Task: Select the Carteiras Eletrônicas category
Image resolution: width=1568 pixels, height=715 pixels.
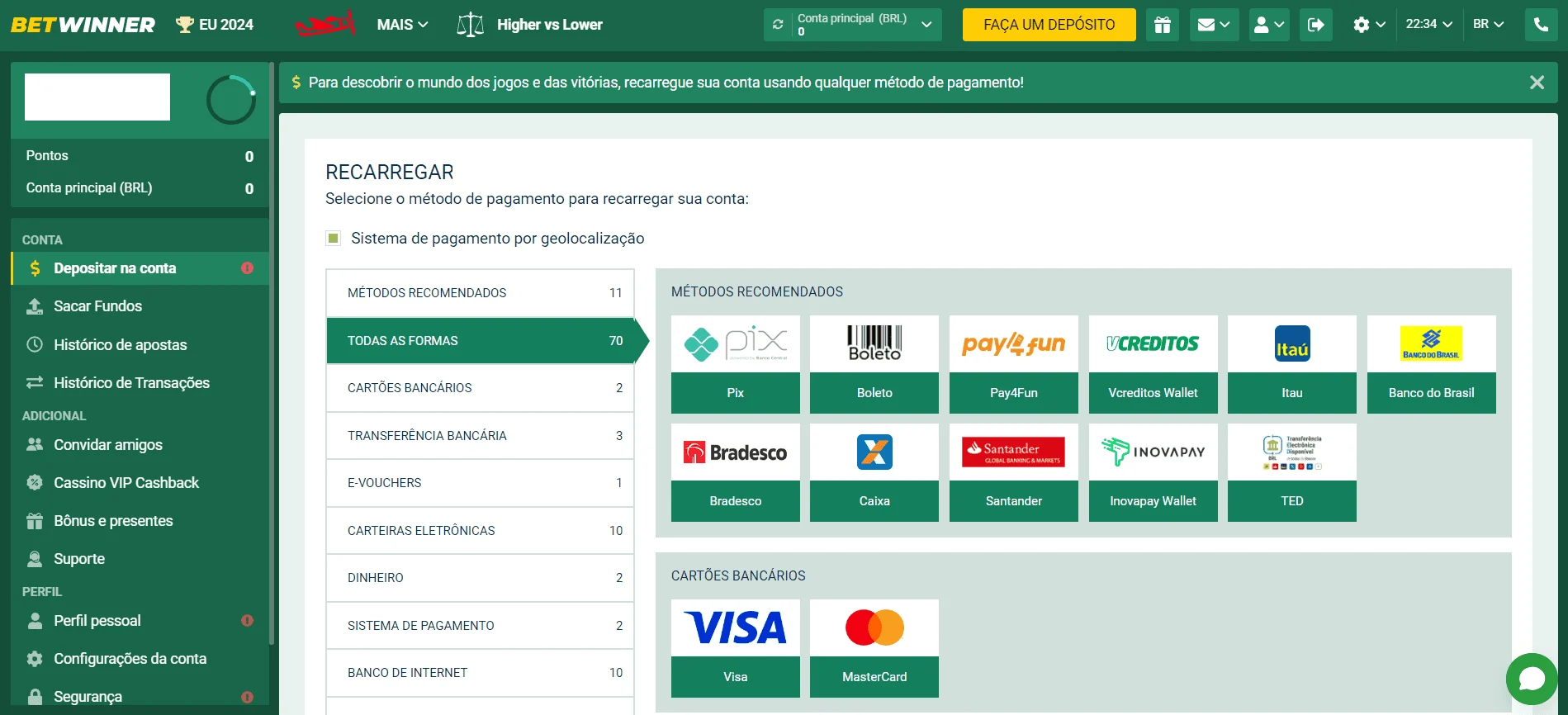Action: pyautogui.click(x=480, y=531)
